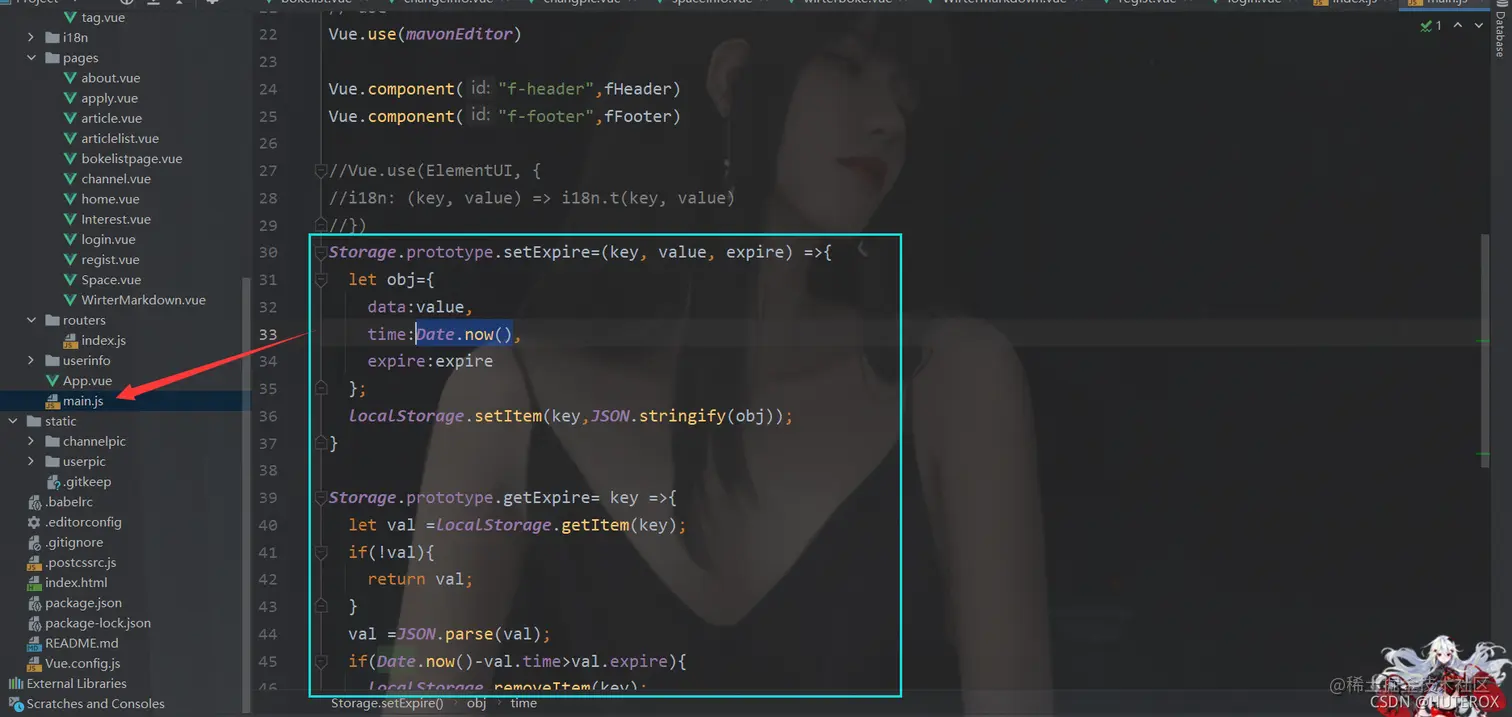
Task: Open home.vue file
Action: [x=110, y=199]
